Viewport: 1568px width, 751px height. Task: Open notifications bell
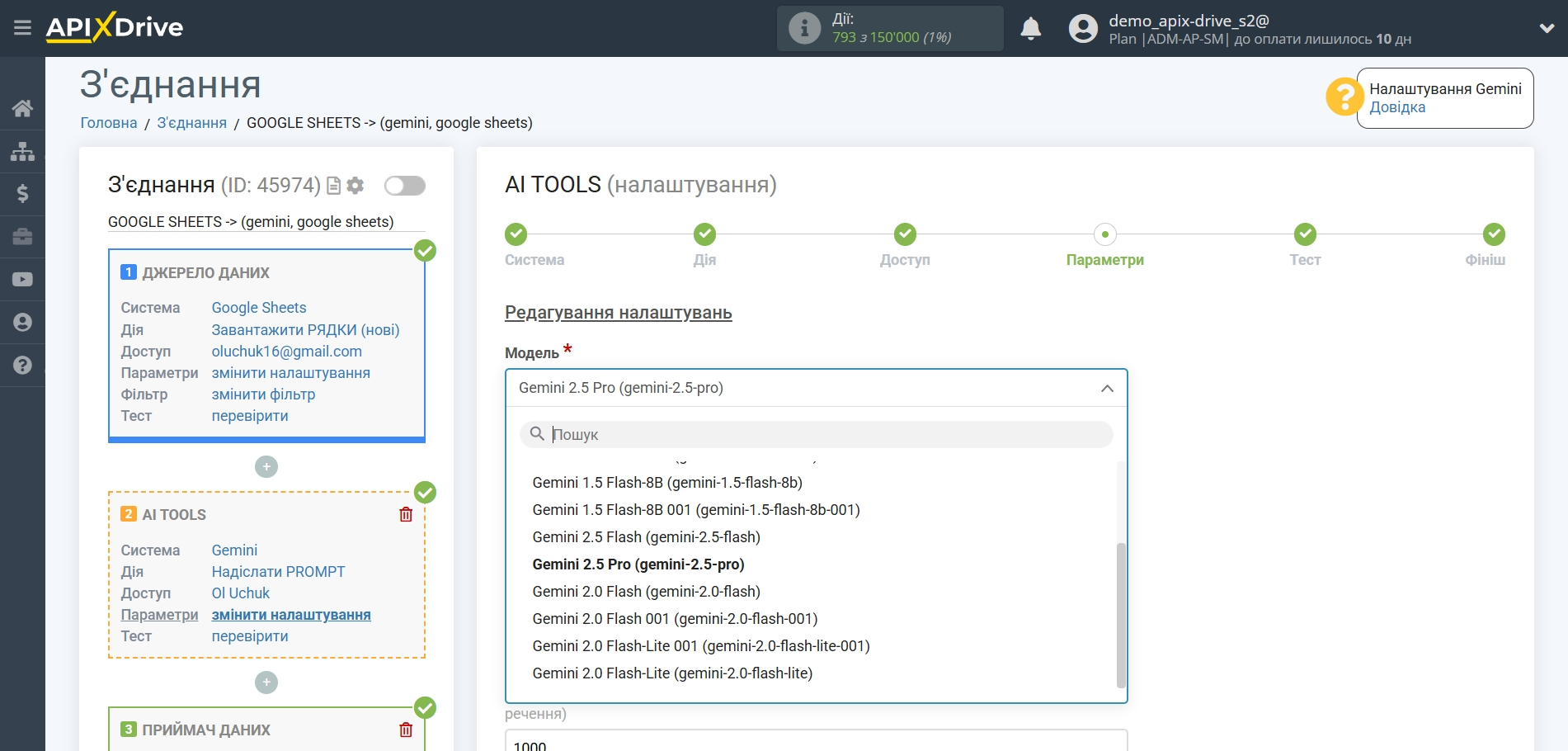[1030, 28]
